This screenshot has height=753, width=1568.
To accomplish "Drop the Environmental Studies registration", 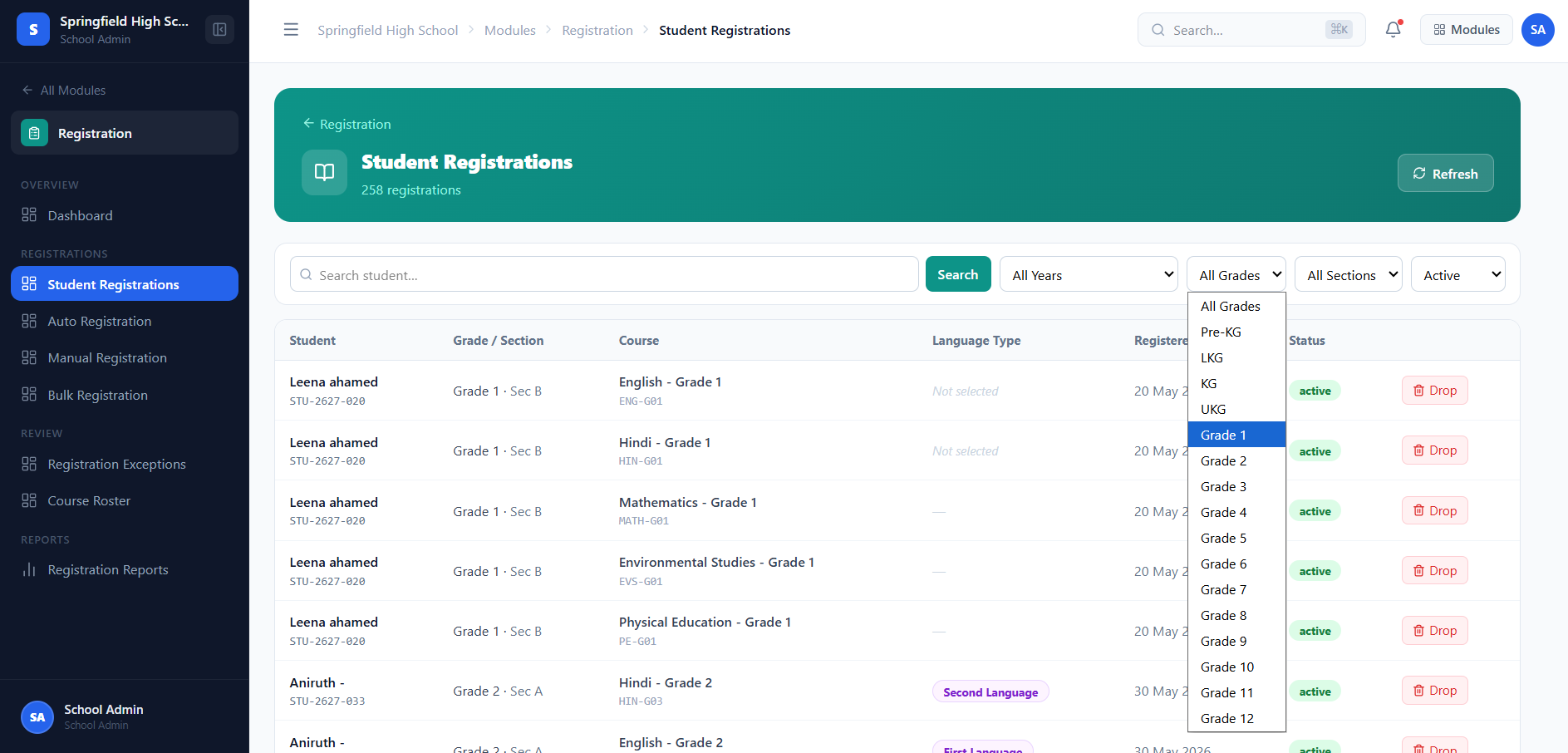I will [x=1435, y=570].
